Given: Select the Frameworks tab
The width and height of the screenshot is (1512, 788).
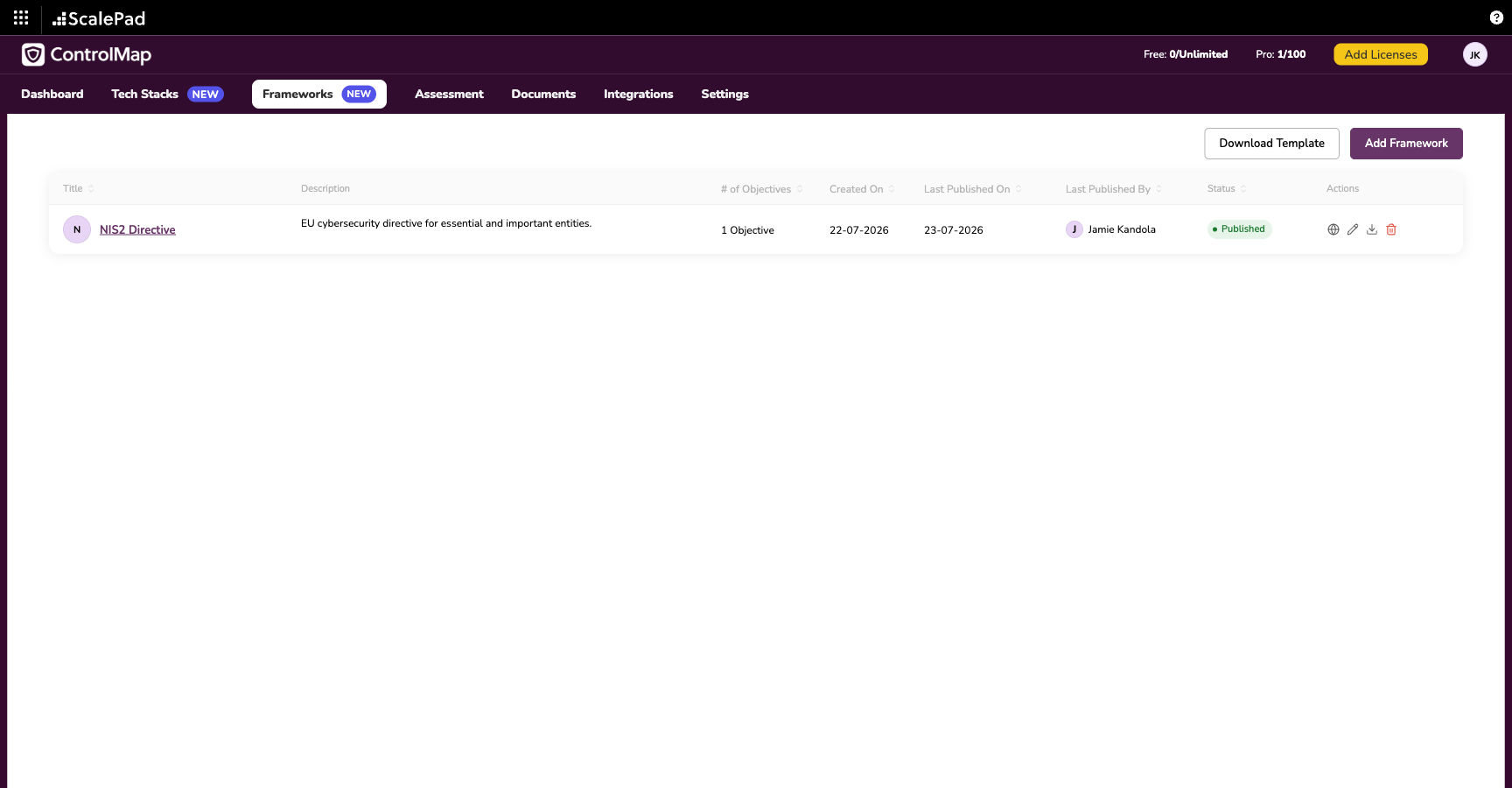Looking at the screenshot, I should (319, 94).
